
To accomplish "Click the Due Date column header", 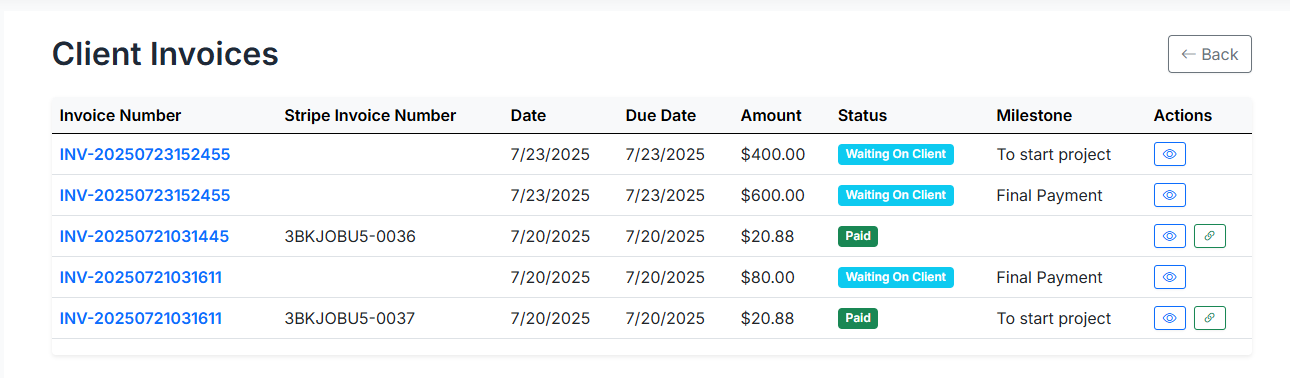I will [x=661, y=115].
